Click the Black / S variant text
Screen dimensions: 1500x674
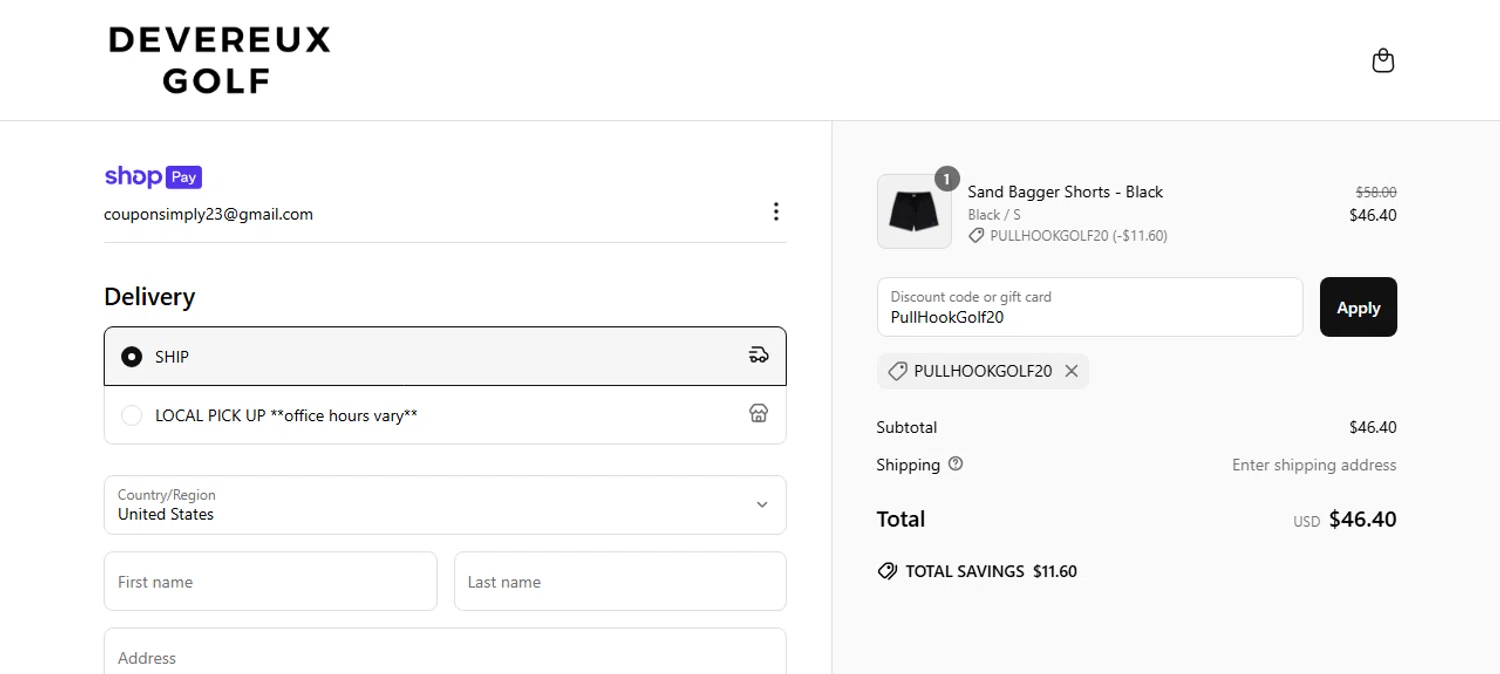(994, 214)
